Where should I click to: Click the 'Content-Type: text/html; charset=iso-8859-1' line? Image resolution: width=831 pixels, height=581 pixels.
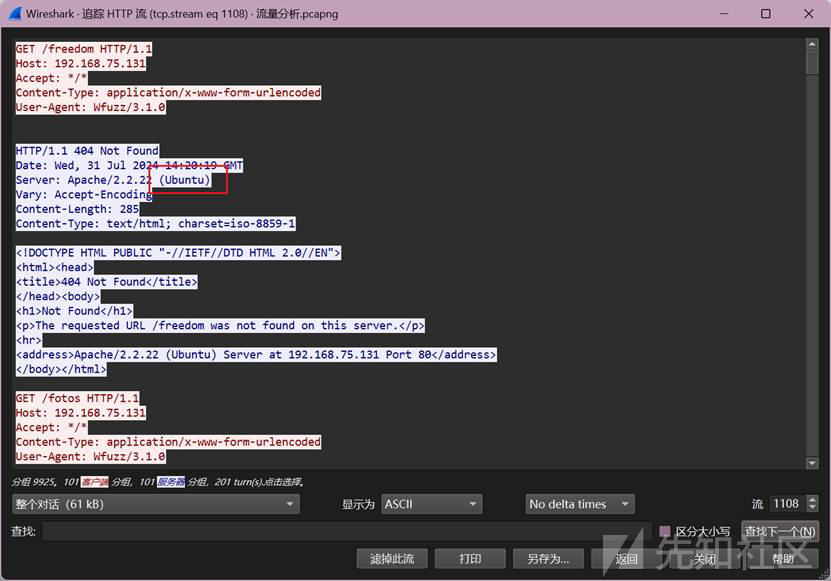[x=155, y=224]
